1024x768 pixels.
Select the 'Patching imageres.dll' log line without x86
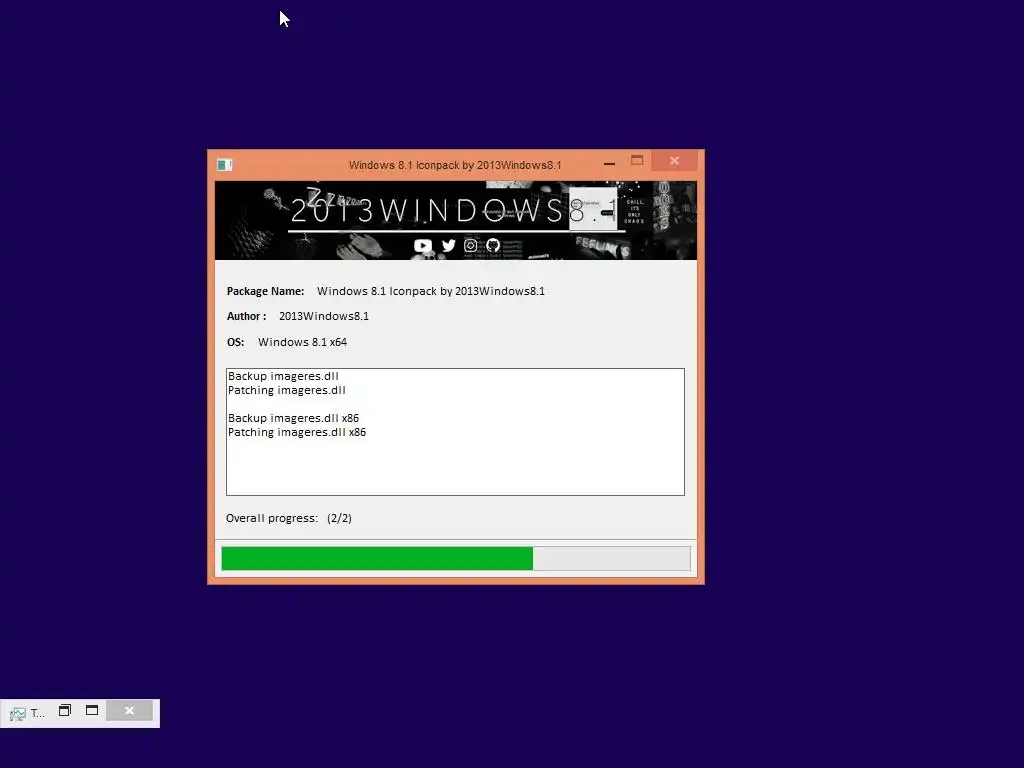(x=287, y=391)
